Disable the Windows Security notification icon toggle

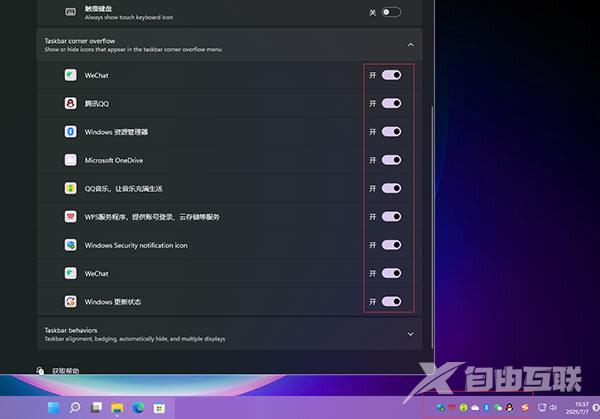tap(391, 245)
